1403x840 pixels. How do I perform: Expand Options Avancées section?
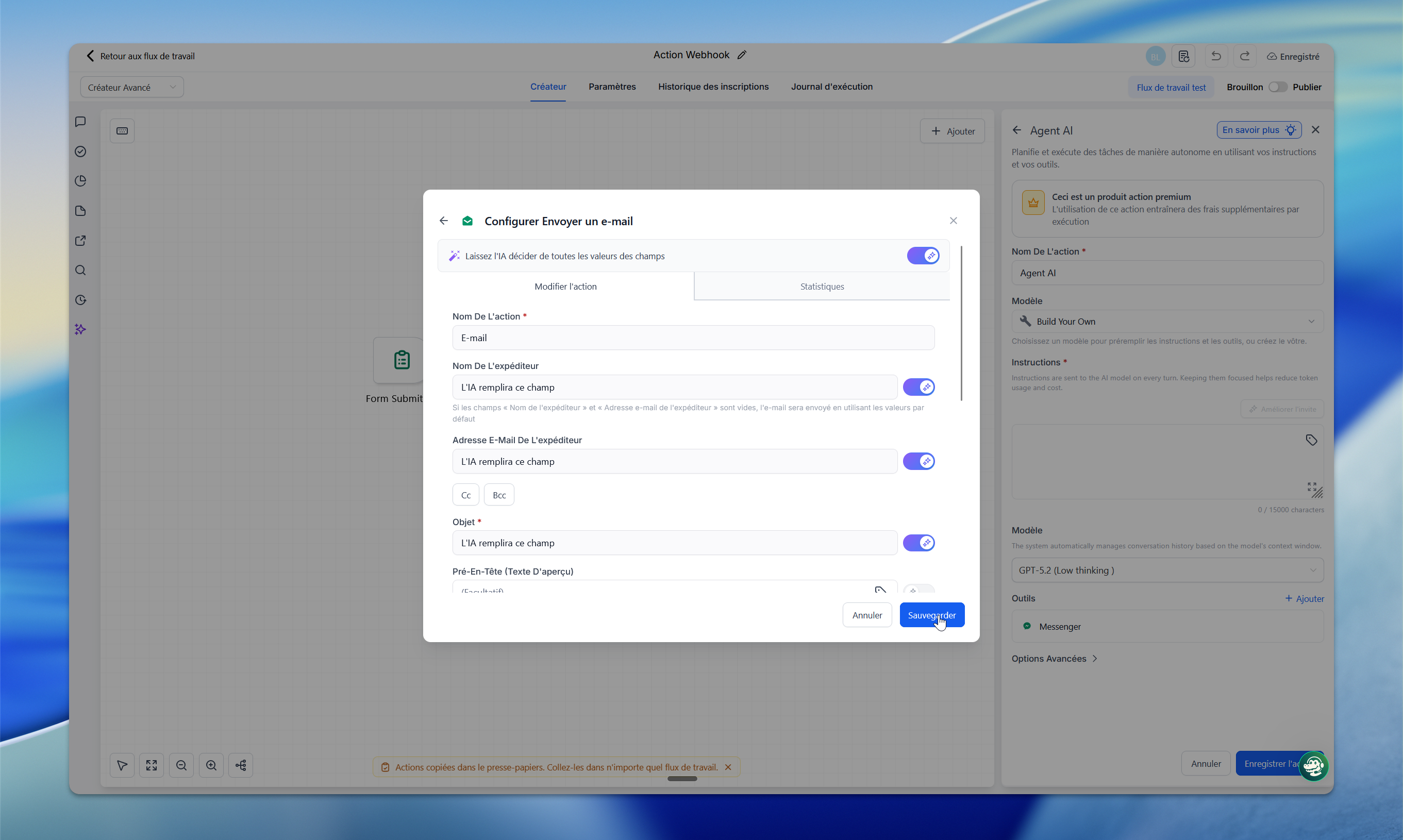pos(1055,658)
